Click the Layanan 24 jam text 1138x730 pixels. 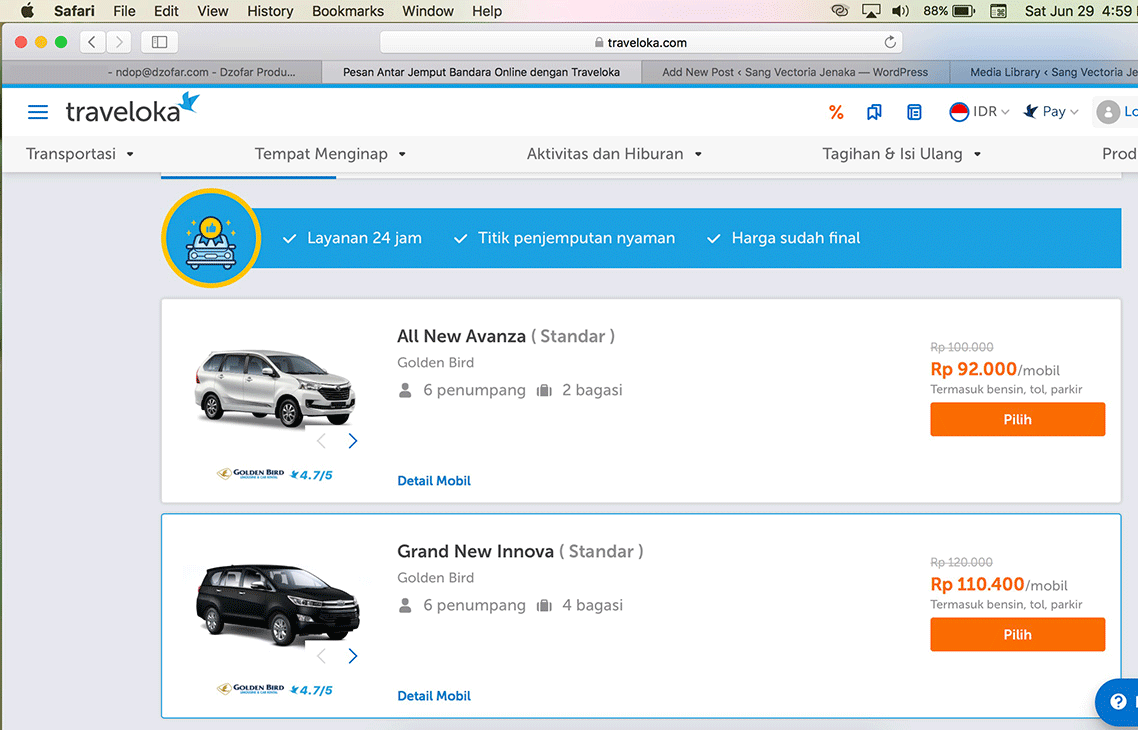[x=364, y=238]
